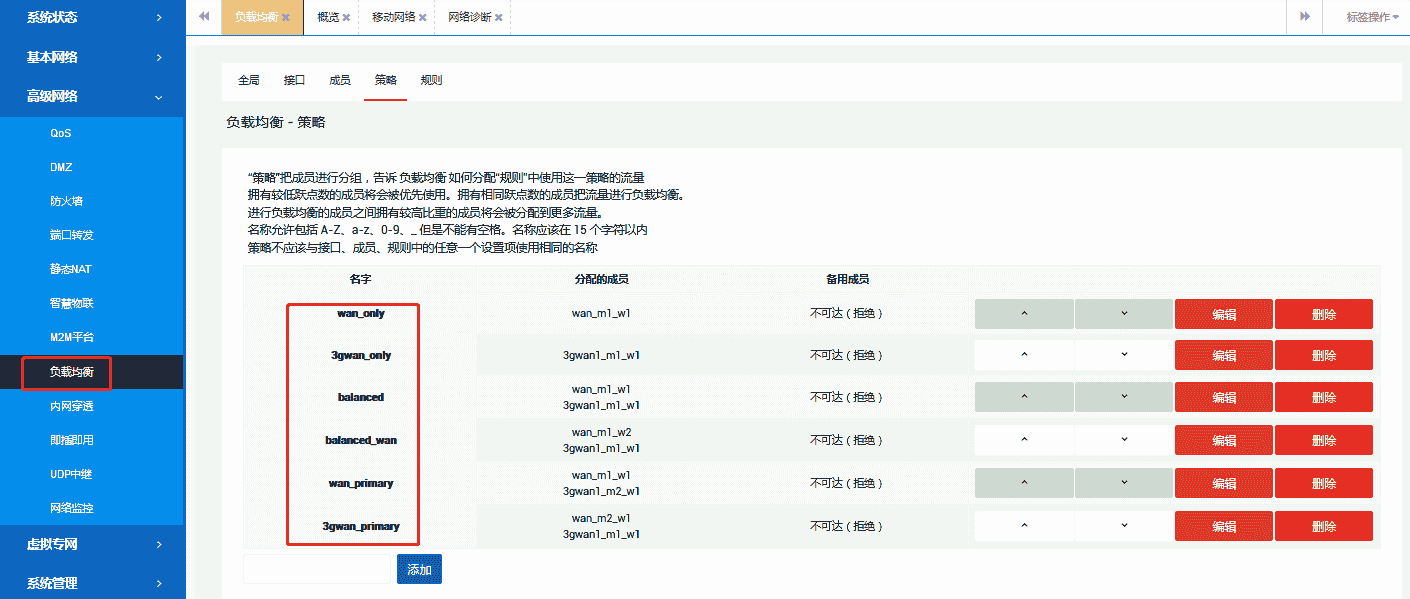
Task: Close the 概览 tab with x icon
Action: click(x=346, y=18)
